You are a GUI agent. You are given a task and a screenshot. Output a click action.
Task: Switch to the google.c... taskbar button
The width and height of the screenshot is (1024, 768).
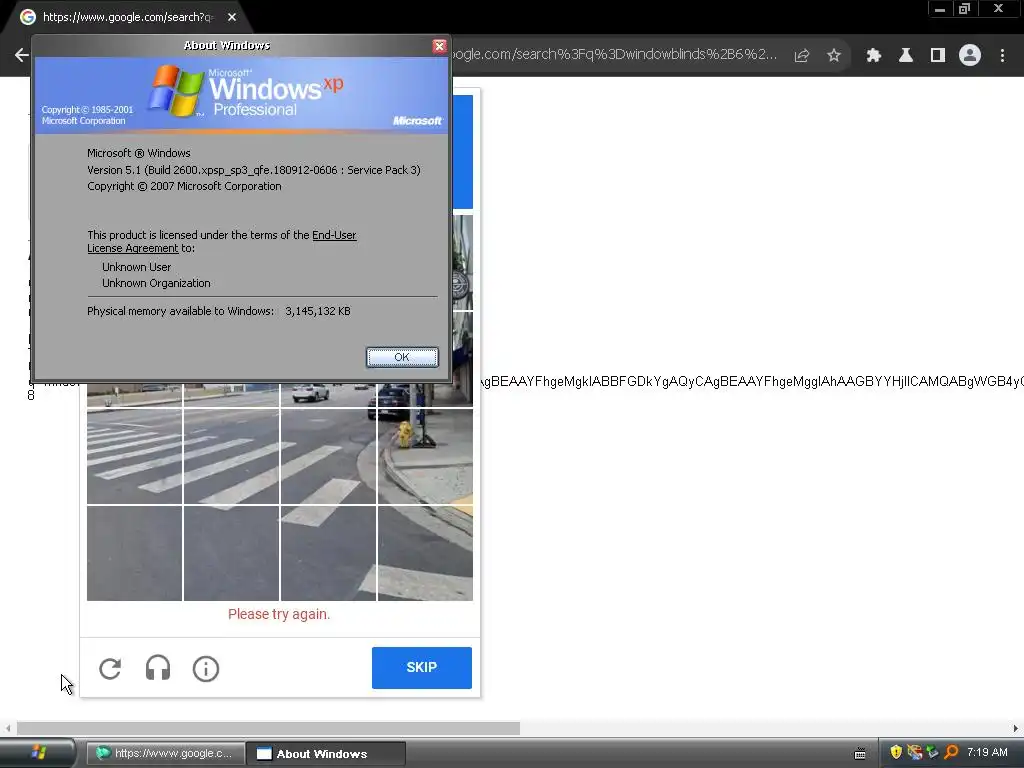(x=166, y=754)
